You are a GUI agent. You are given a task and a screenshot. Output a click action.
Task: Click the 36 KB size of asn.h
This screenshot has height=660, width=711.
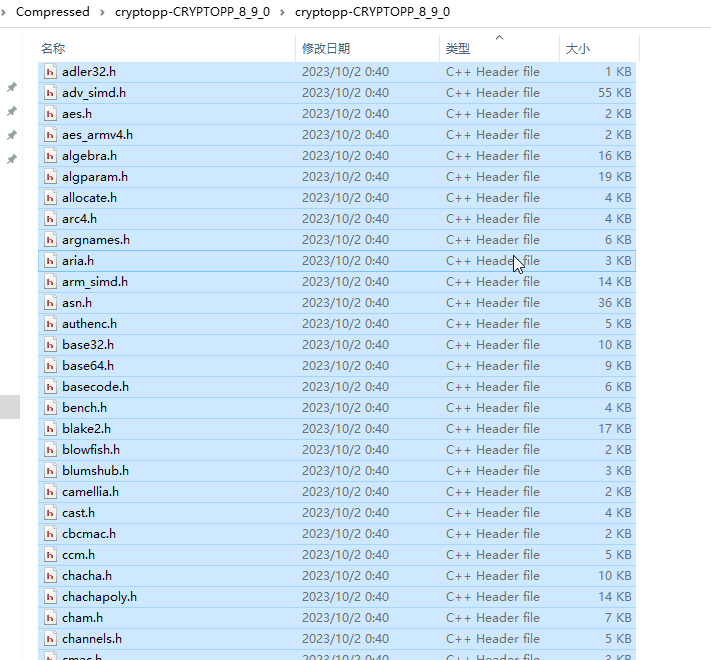coord(614,303)
